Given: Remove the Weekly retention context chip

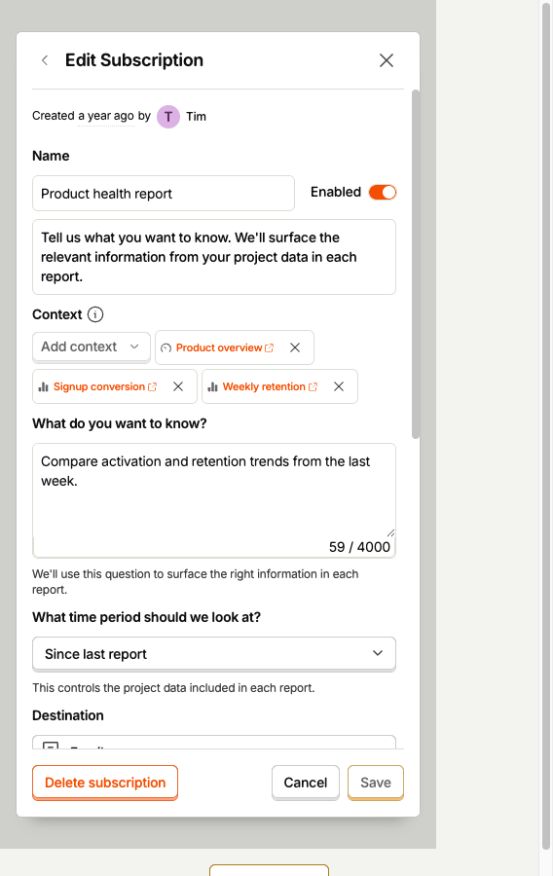Looking at the screenshot, I should tap(339, 387).
